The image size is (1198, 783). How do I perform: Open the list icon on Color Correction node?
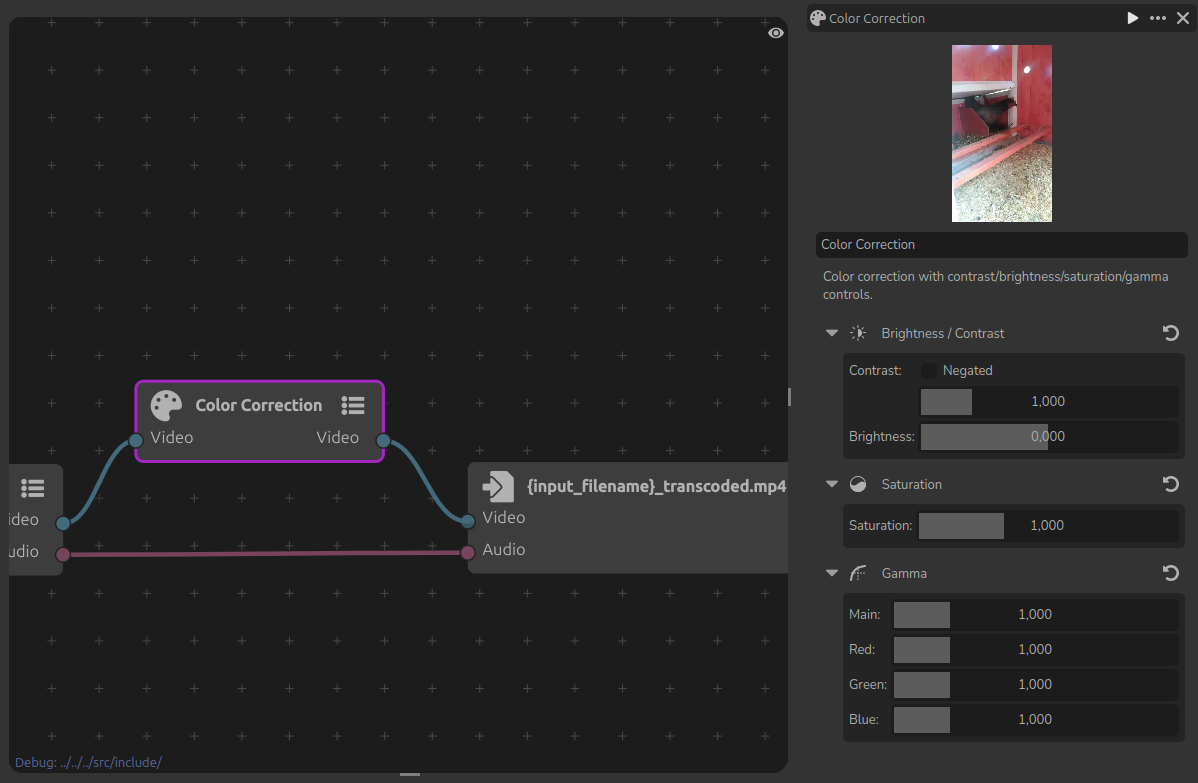click(352, 405)
